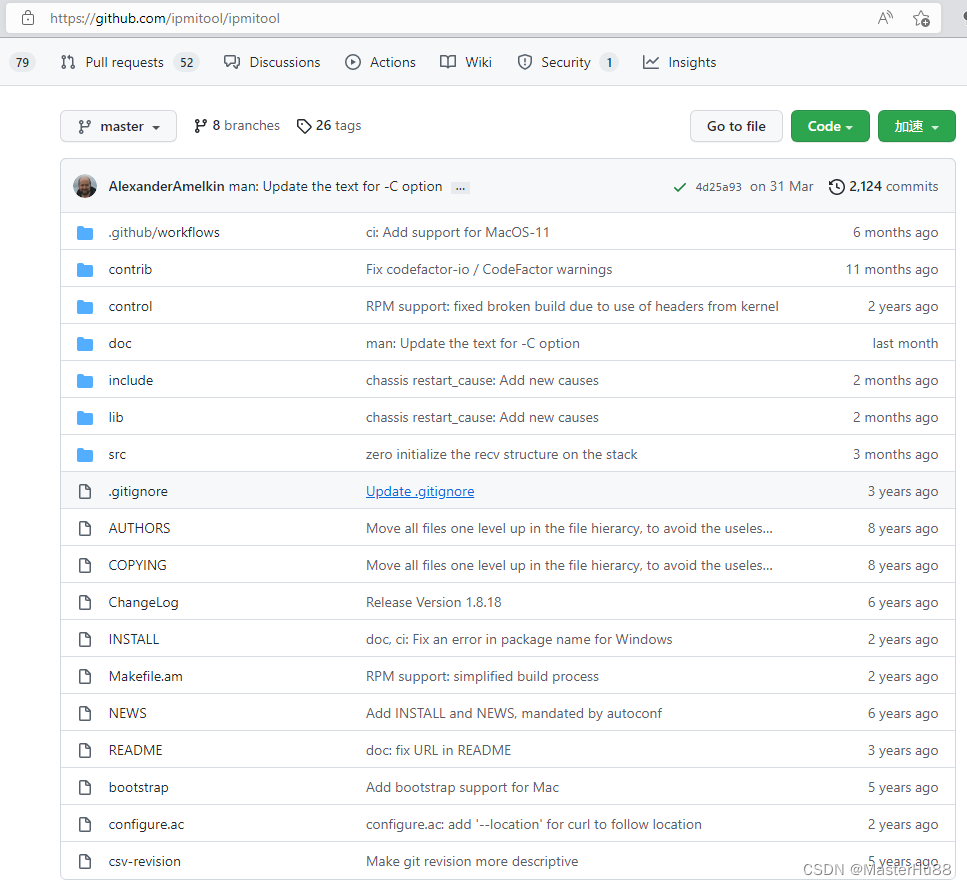Open the Makefile.am file name
The width and height of the screenshot is (967, 885).
(146, 677)
